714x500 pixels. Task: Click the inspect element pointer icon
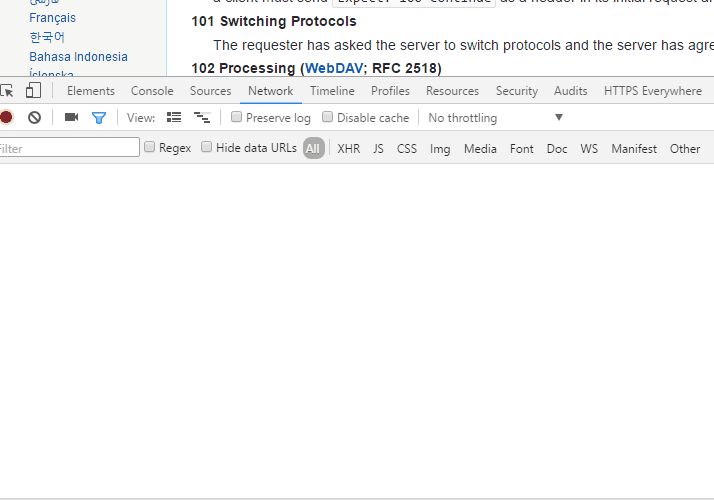pos(6,91)
